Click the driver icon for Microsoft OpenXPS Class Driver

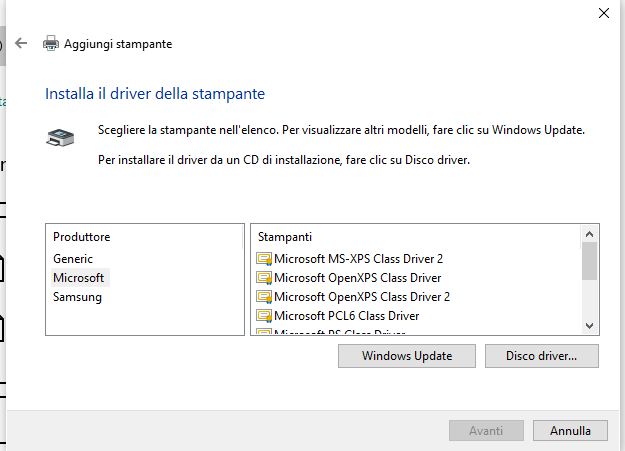(x=264, y=278)
